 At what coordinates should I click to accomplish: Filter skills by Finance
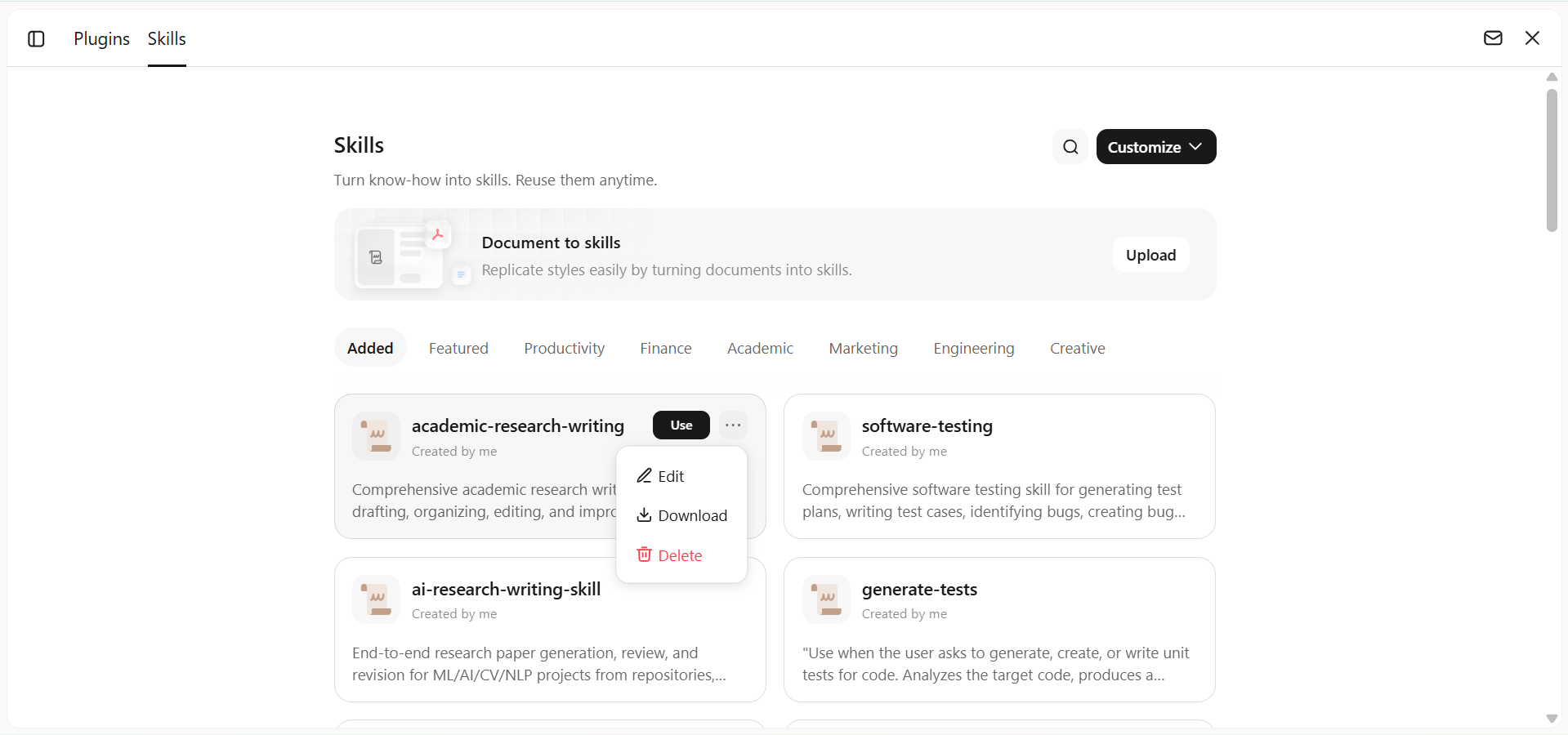tap(666, 348)
